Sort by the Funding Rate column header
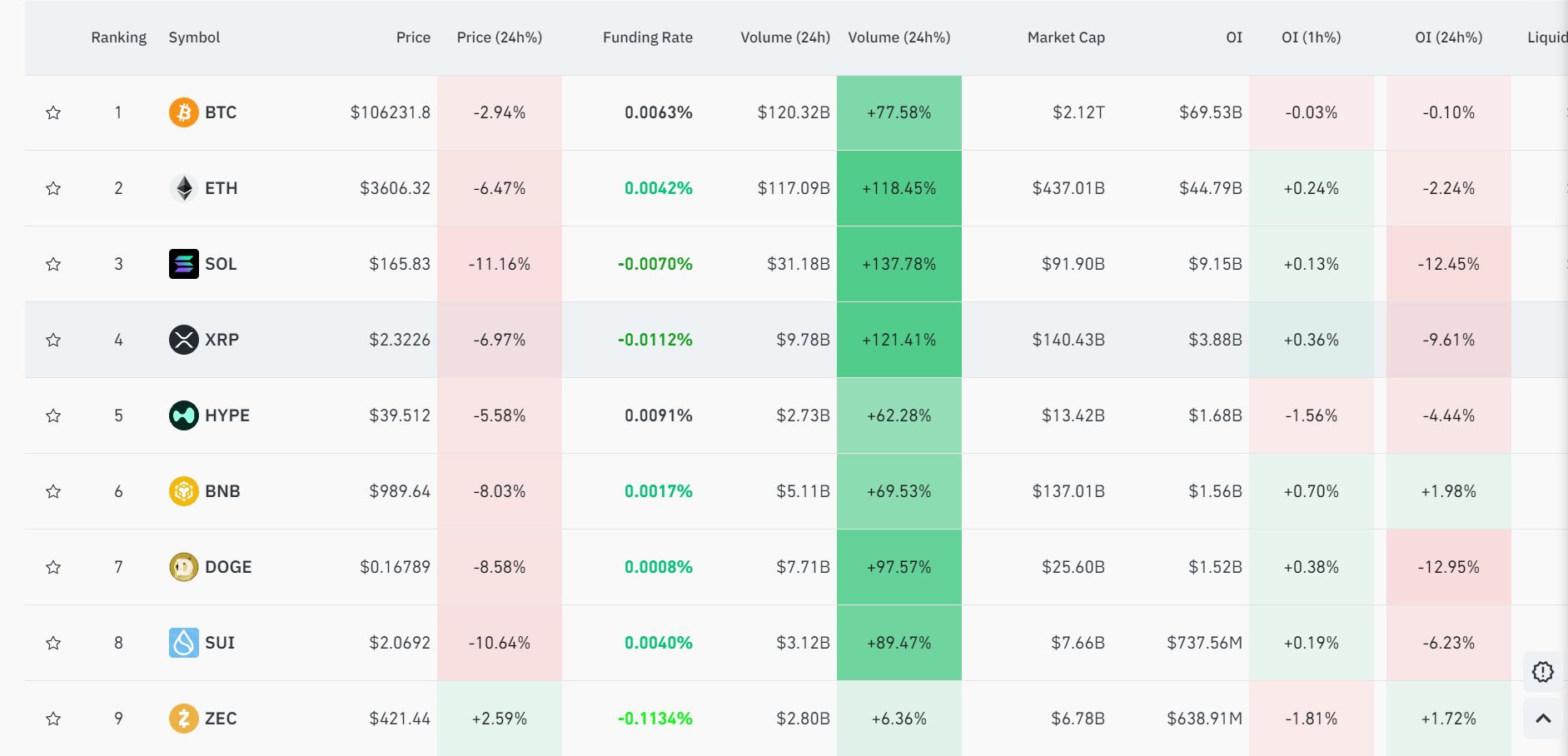1568x756 pixels. click(647, 37)
